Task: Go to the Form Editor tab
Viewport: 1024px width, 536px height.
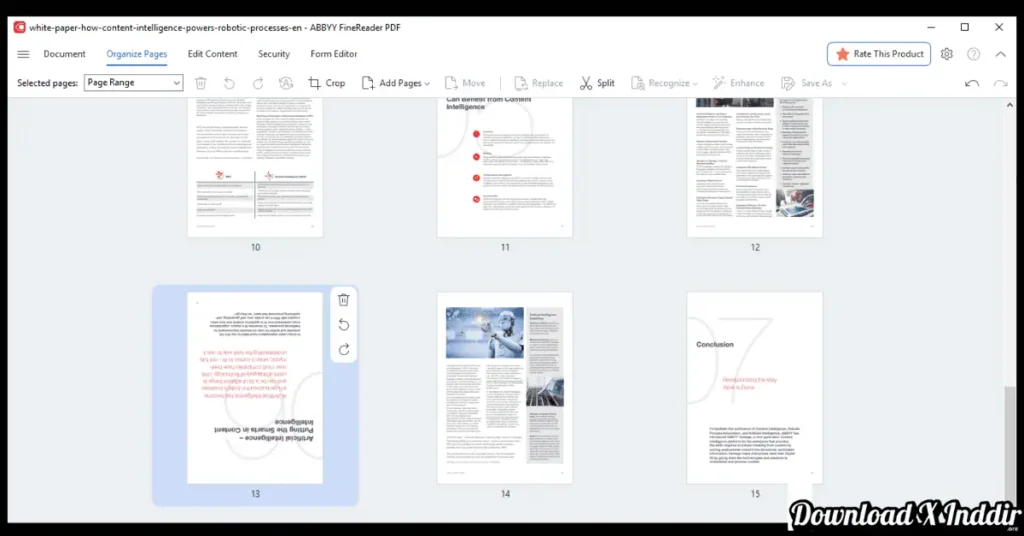Action: click(x=334, y=54)
